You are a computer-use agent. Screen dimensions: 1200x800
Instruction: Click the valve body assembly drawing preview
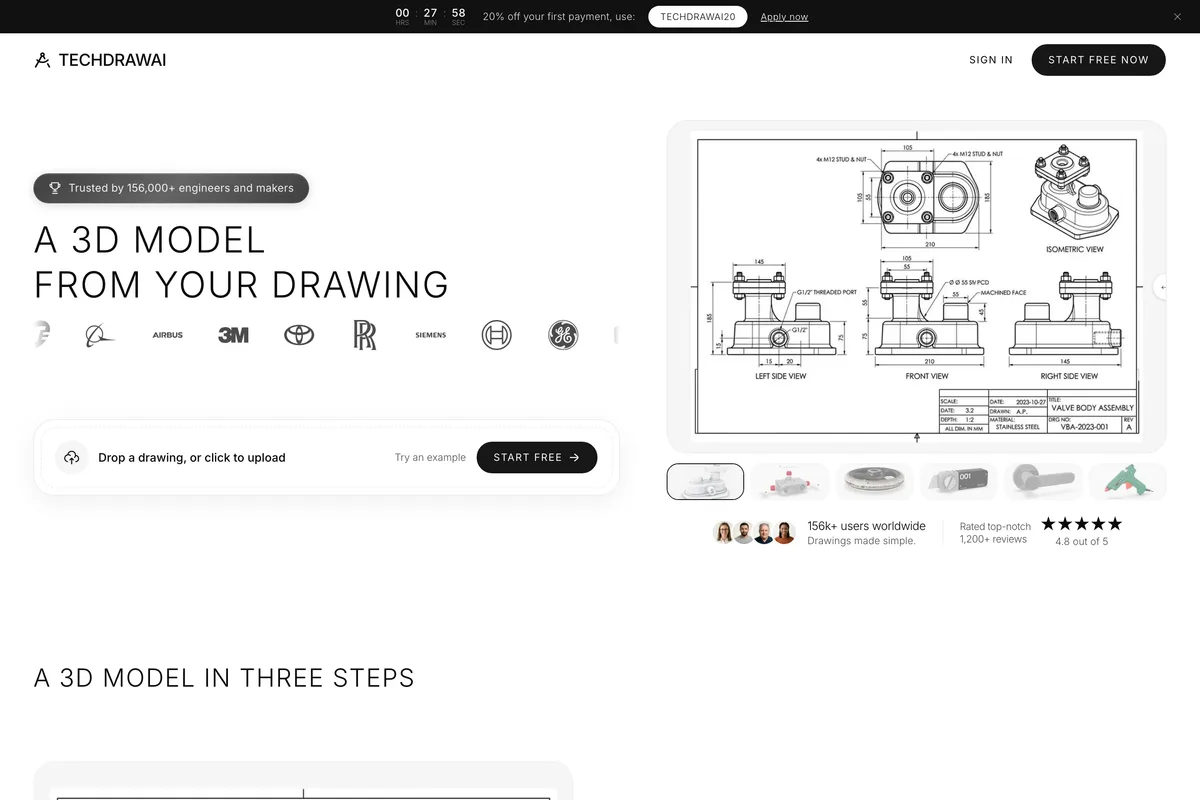click(x=917, y=287)
